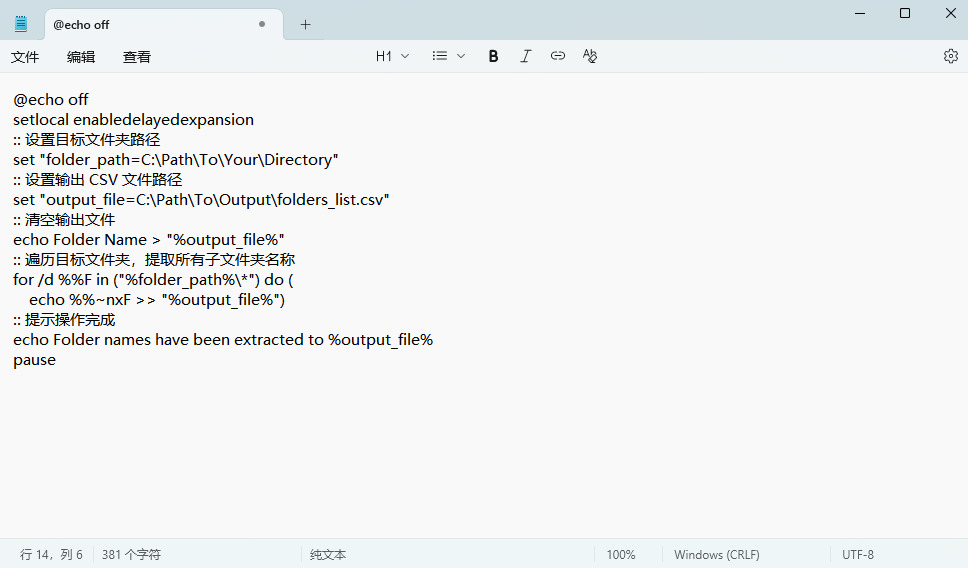The width and height of the screenshot is (968, 568).
Task: Click the ':: 设置输出 CSV 文件路径' comment
Action: point(98,180)
